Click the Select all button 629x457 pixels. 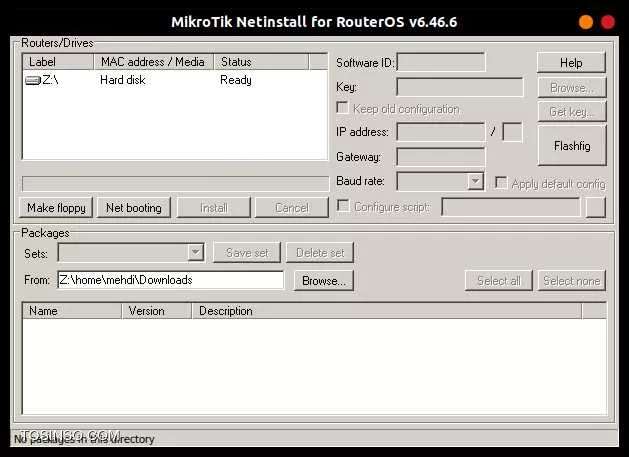pyautogui.click(x=499, y=280)
